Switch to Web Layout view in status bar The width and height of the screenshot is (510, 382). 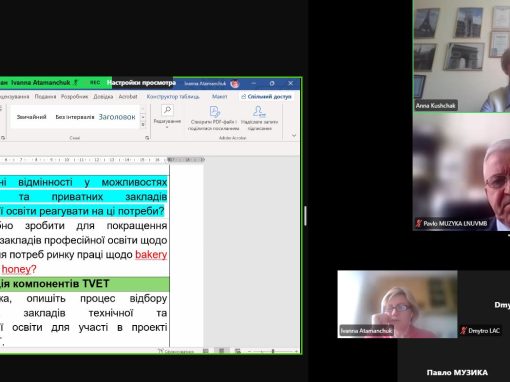coord(237,351)
